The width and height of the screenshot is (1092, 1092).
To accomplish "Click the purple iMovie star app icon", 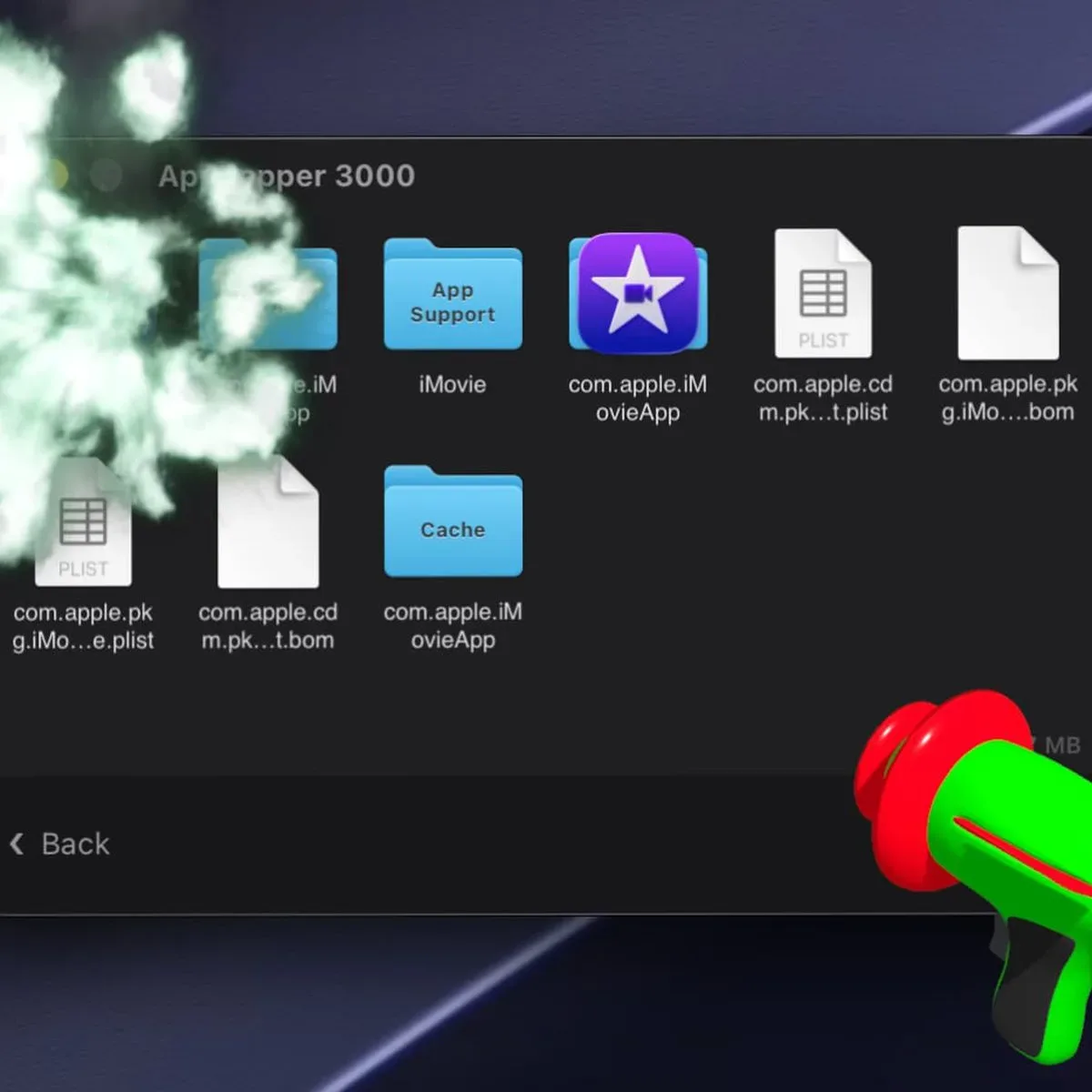I will (x=638, y=293).
